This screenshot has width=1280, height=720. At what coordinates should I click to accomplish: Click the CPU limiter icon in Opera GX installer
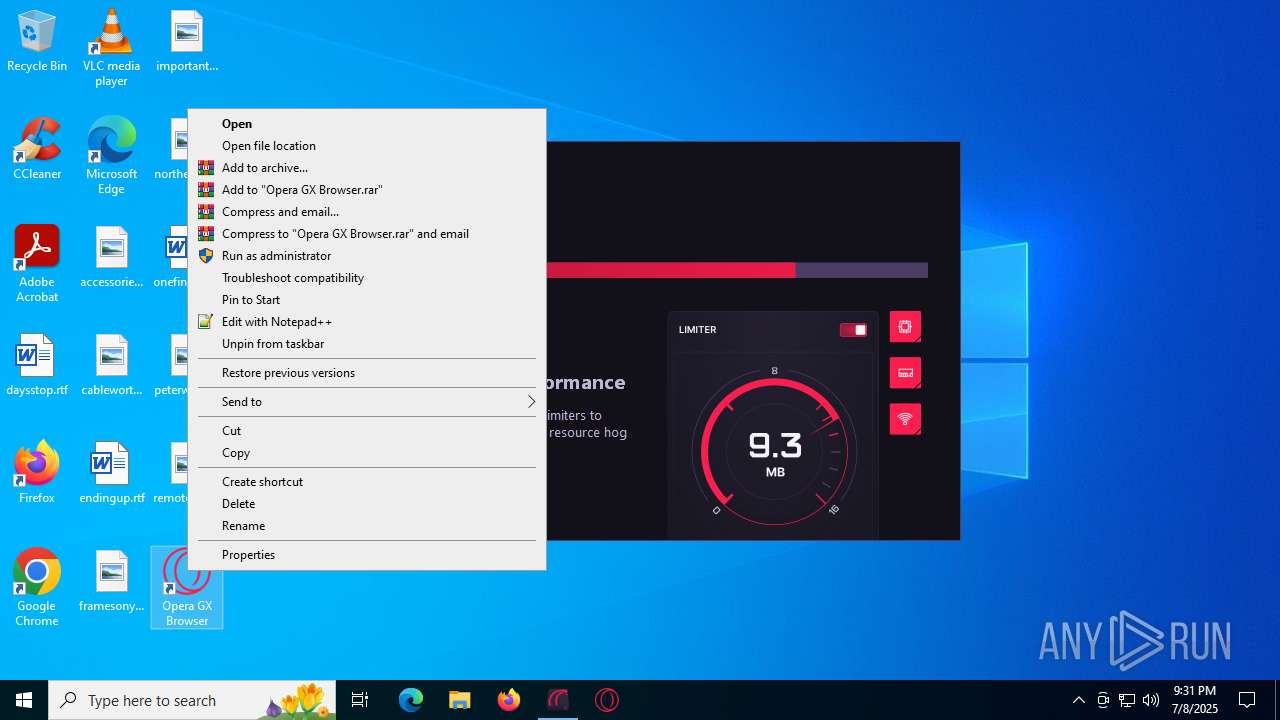[905, 327]
